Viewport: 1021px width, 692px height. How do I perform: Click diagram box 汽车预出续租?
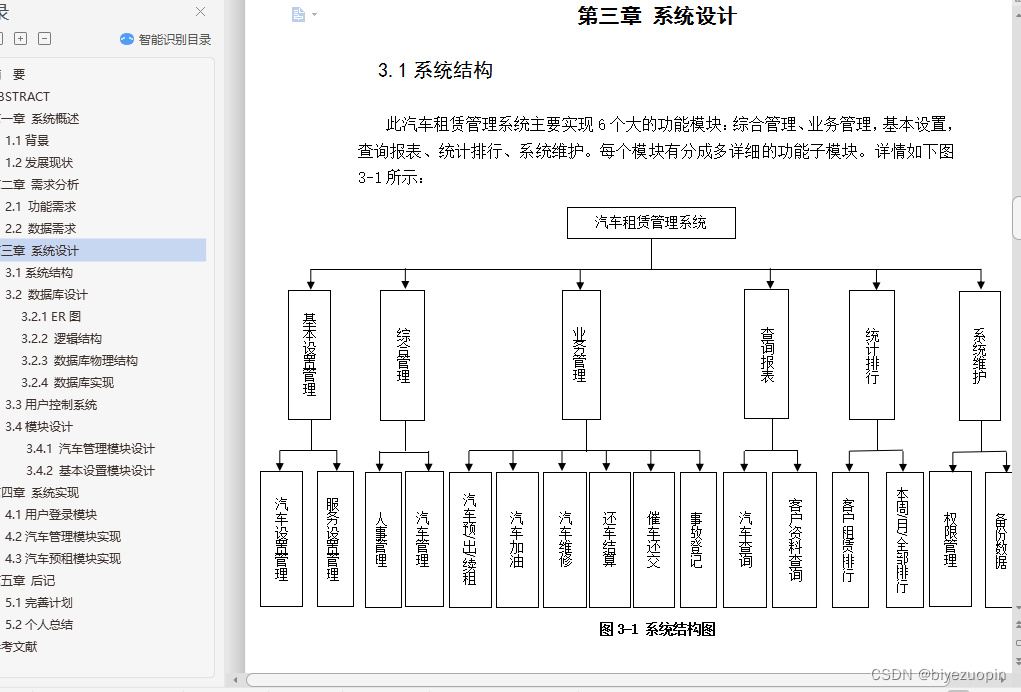[x=470, y=540]
